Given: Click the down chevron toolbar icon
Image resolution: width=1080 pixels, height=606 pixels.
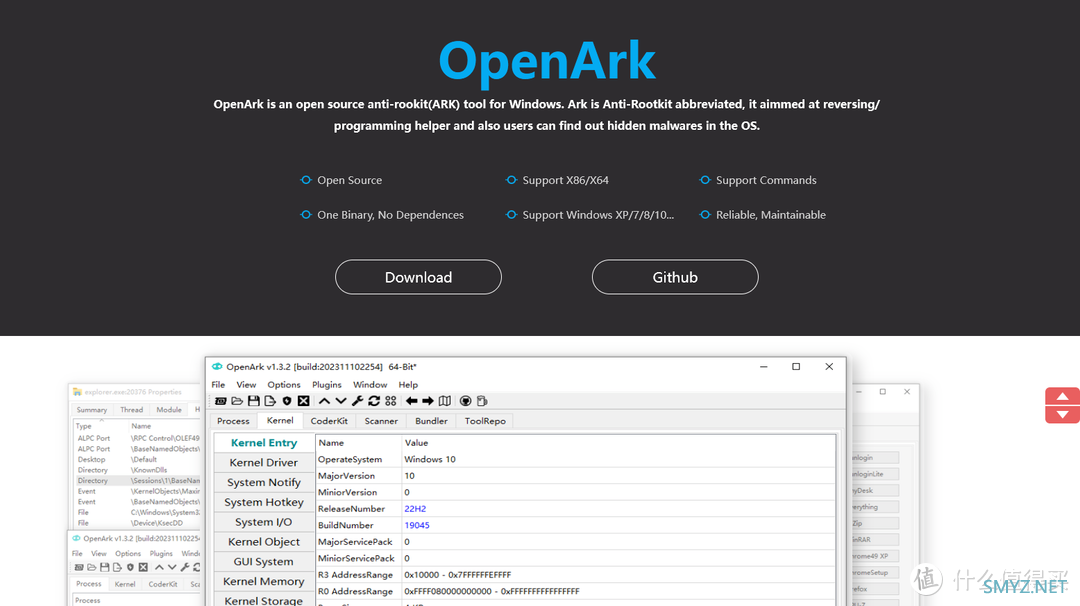Looking at the screenshot, I should point(341,401).
